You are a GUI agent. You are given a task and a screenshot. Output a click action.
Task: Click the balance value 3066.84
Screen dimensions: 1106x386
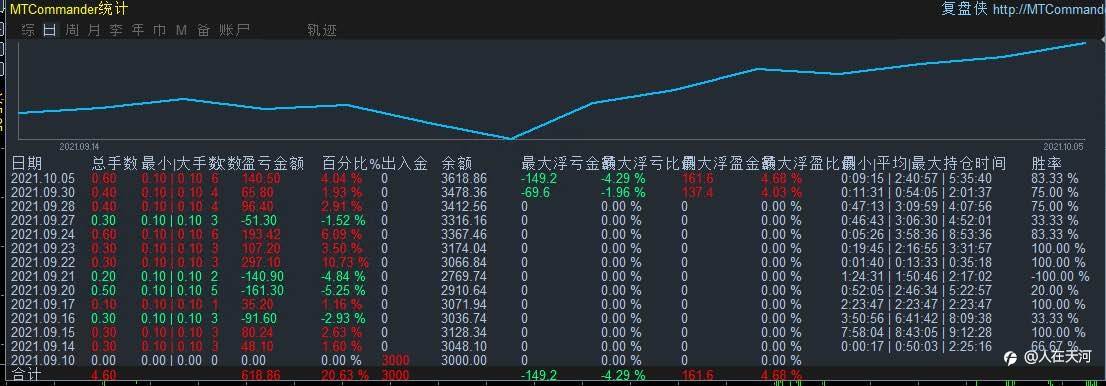pos(464,262)
